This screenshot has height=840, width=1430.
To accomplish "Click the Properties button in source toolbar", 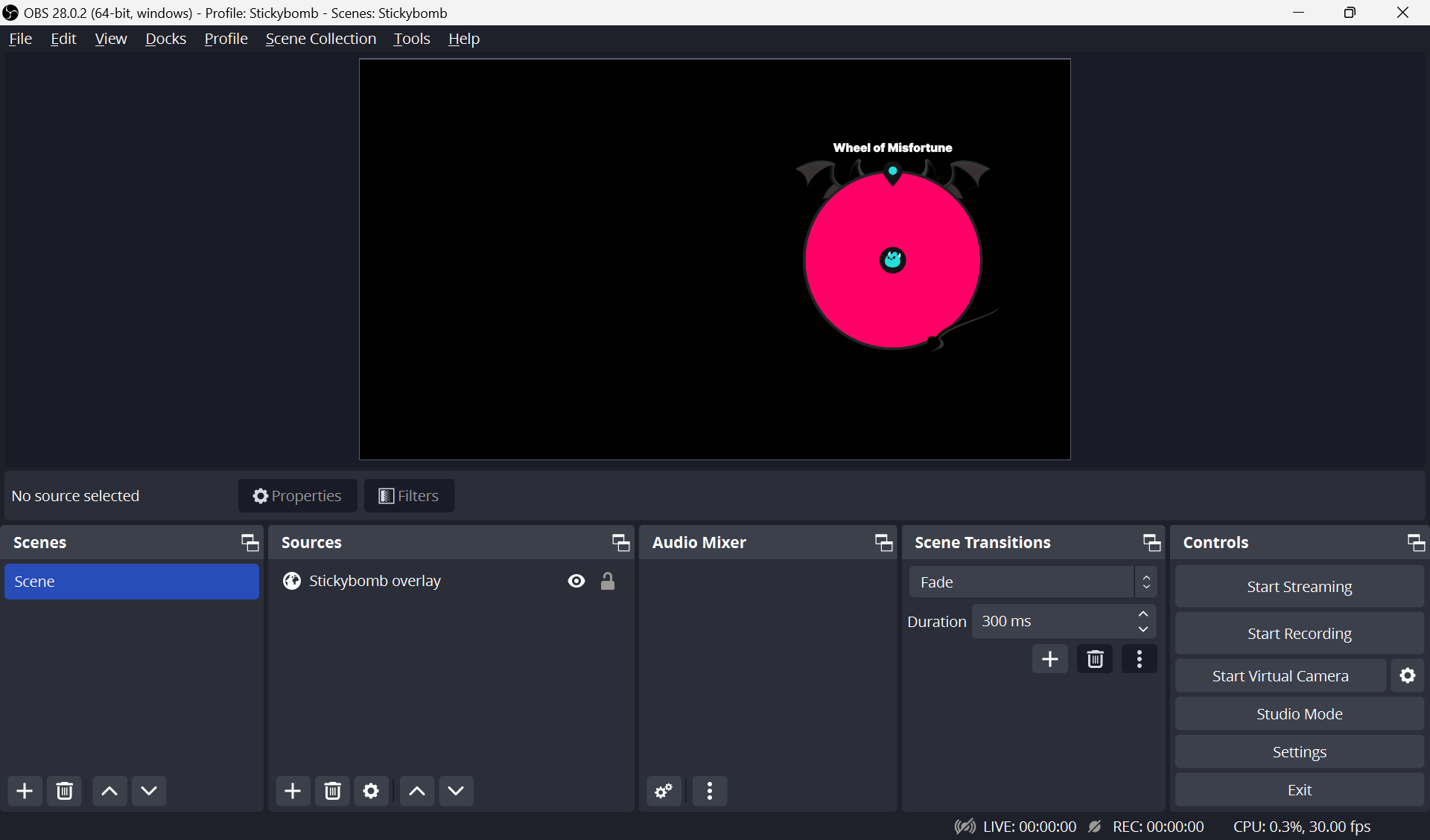I will coord(297,496).
